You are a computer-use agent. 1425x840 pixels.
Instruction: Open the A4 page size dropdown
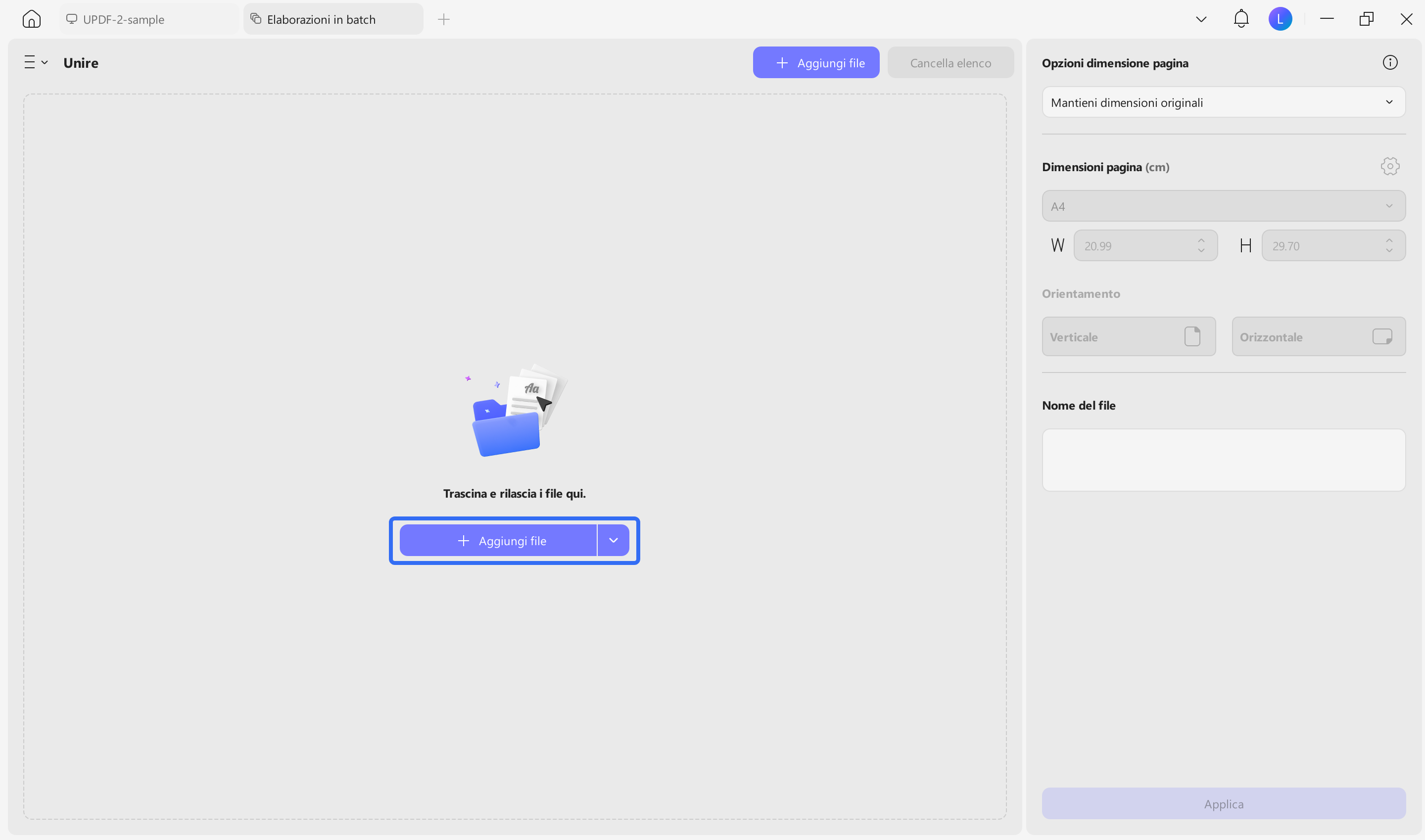pos(1223,206)
